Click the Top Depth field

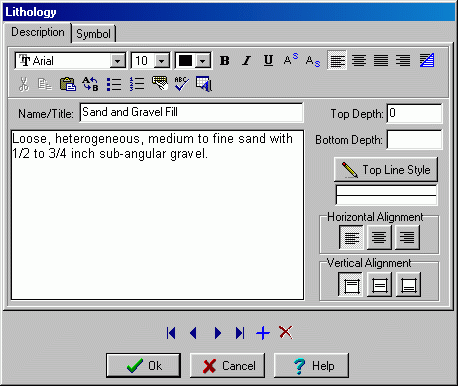[414, 113]
